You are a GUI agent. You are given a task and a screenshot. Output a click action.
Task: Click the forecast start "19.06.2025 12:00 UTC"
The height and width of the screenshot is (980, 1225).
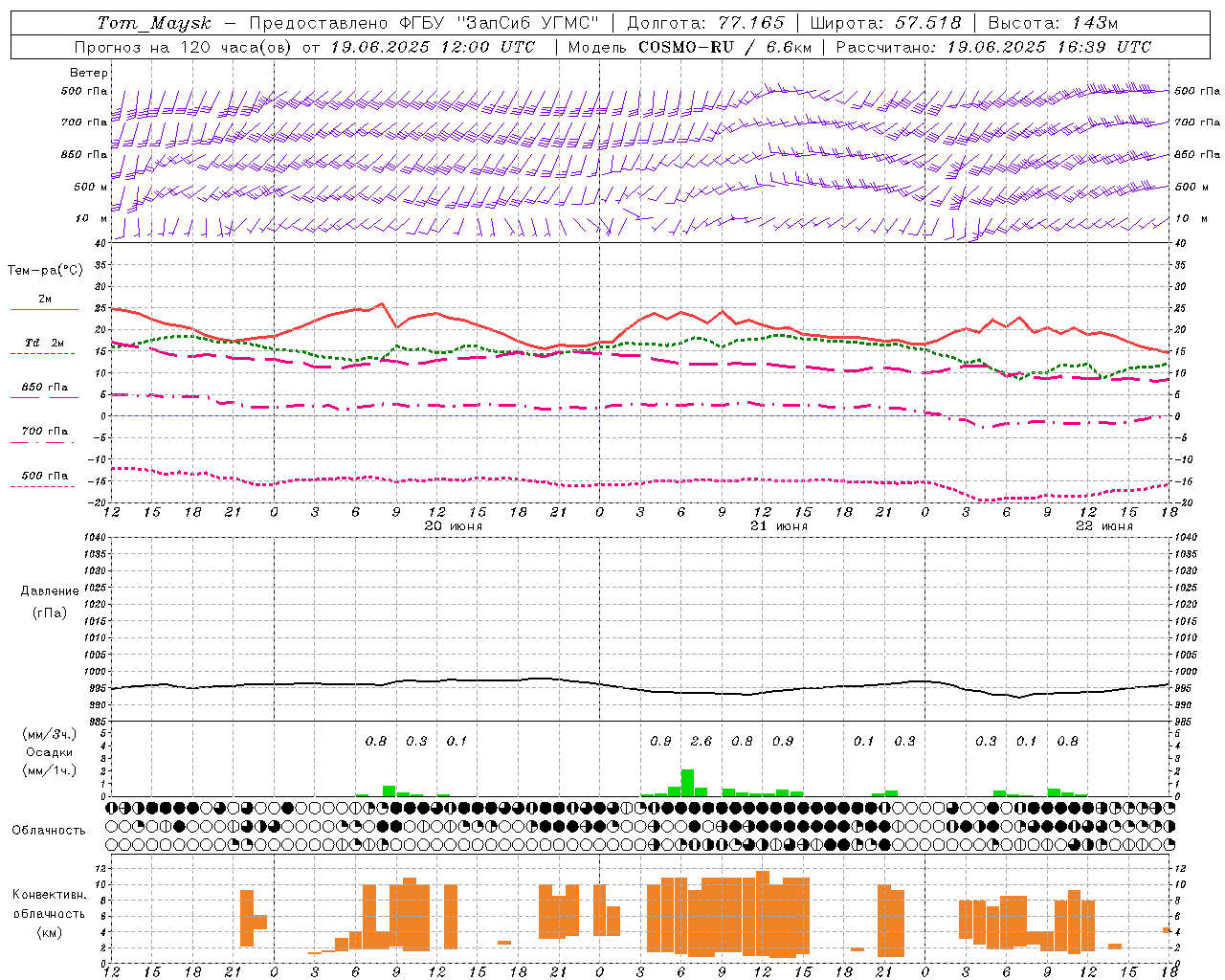tap(434, 47)
